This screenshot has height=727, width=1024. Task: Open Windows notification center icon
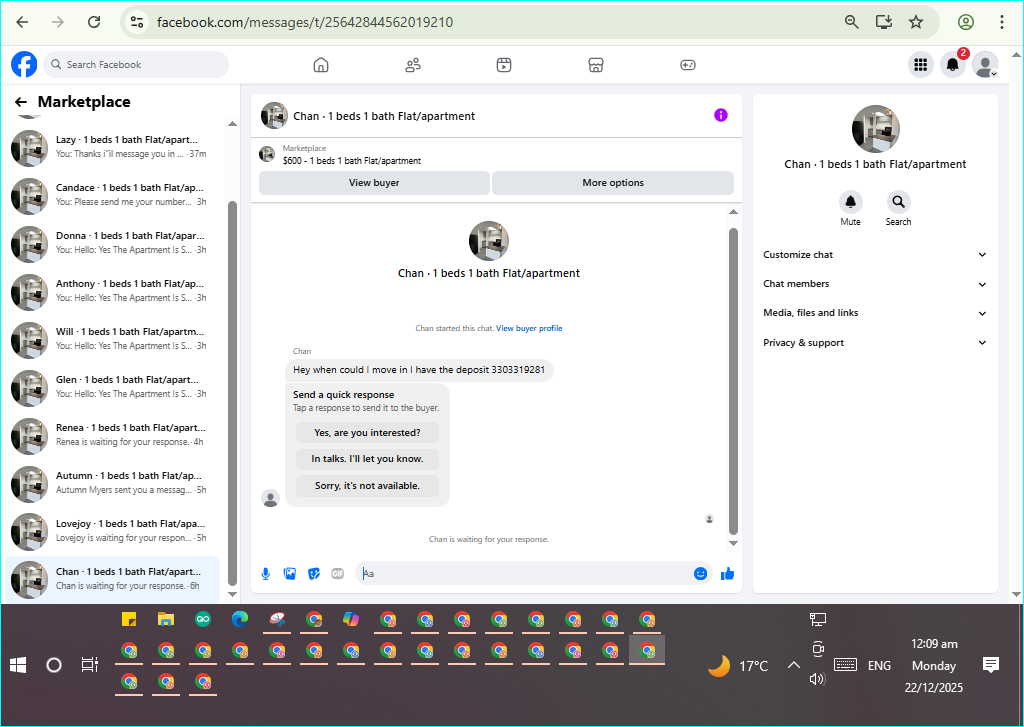991,665
